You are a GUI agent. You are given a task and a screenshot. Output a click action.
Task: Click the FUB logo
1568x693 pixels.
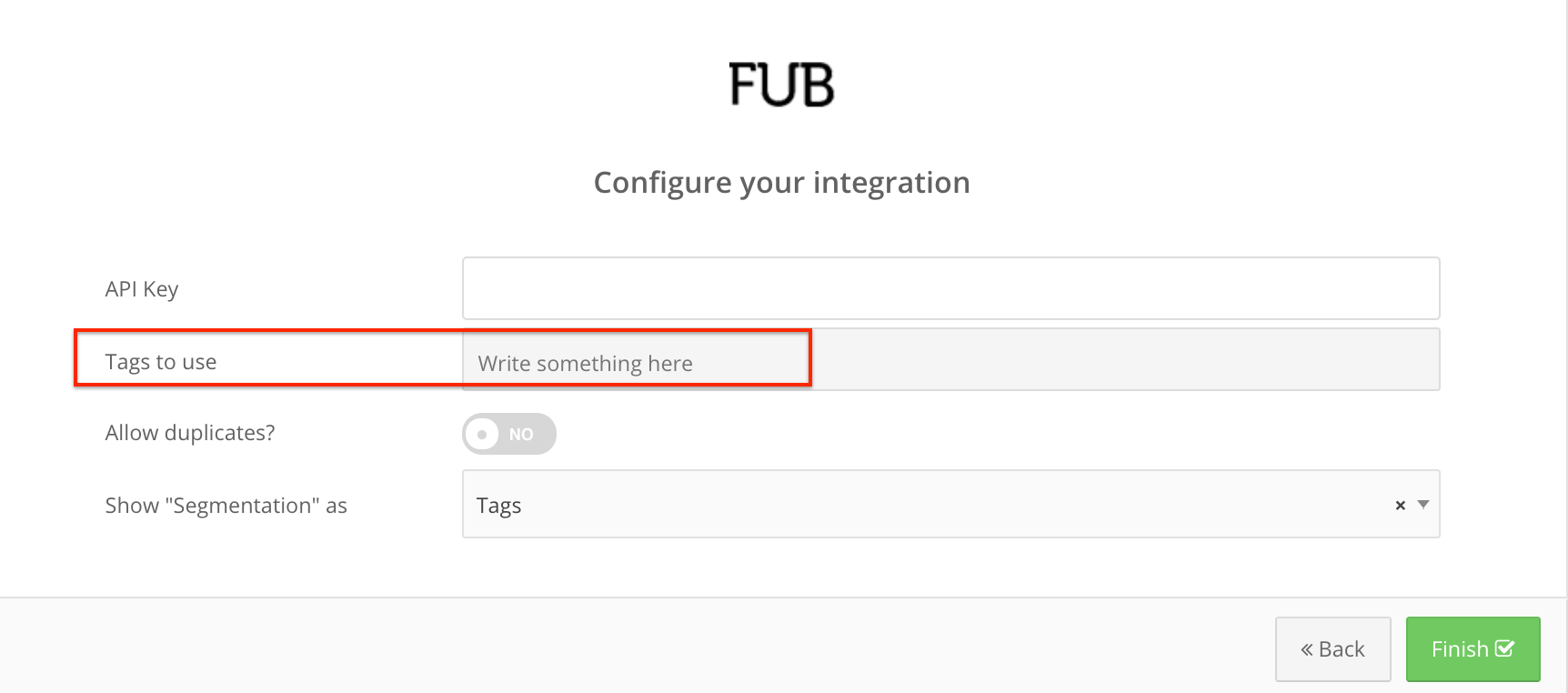[x=781, y=85]
